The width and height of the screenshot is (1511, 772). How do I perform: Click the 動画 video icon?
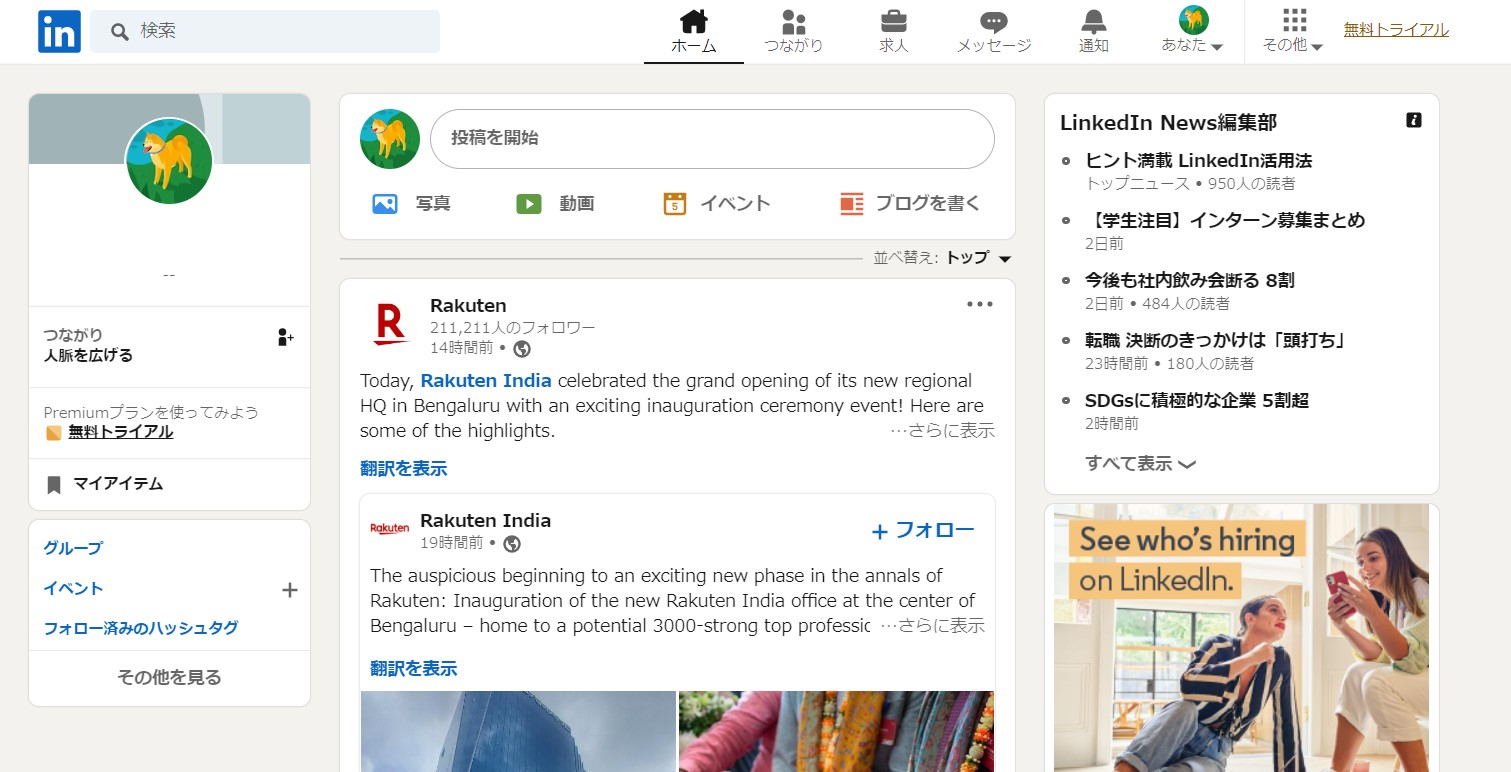[529, 204]
